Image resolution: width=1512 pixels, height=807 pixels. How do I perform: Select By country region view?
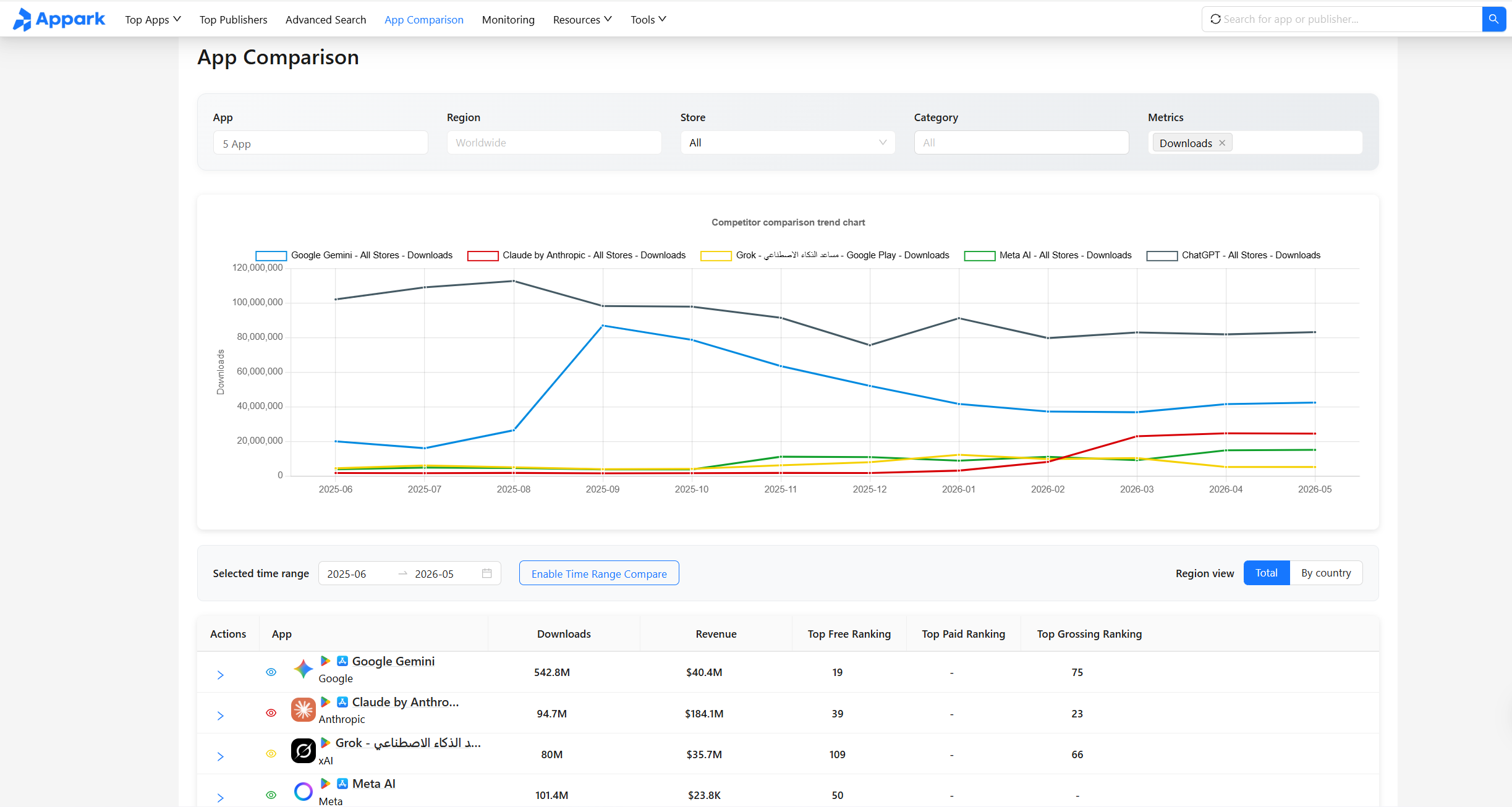(x=1326, y=573)
